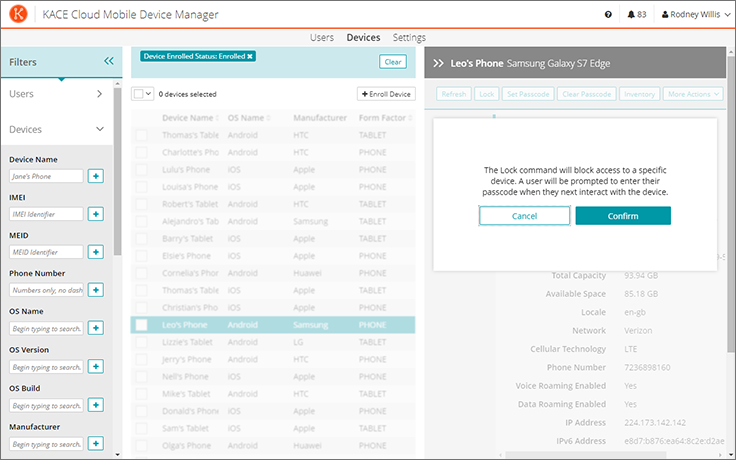Switch to the Users tab
This screenshot has height=460, width=736.
click(322, 38)
